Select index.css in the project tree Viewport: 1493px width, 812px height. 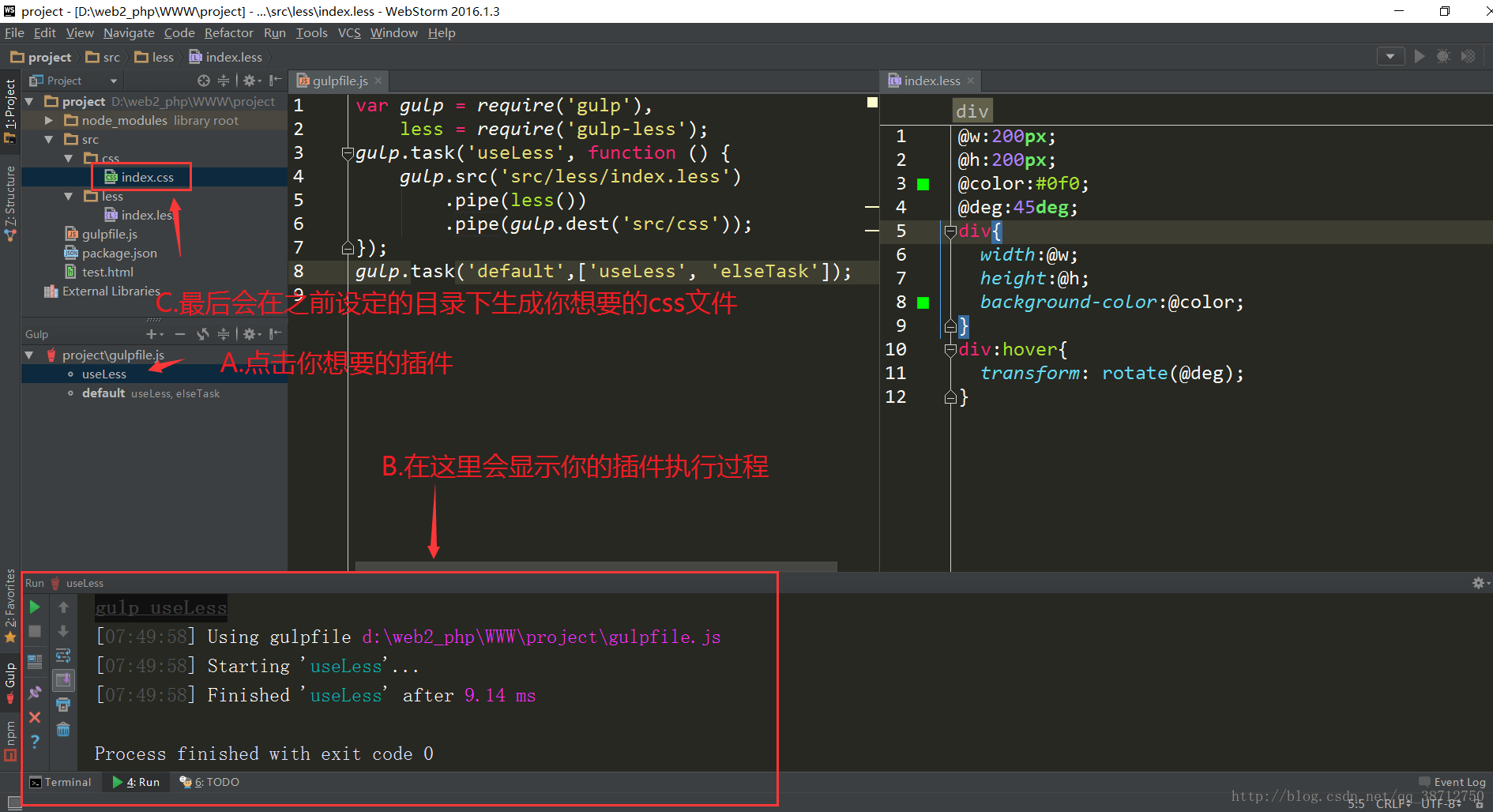click(x=147, y=177)
